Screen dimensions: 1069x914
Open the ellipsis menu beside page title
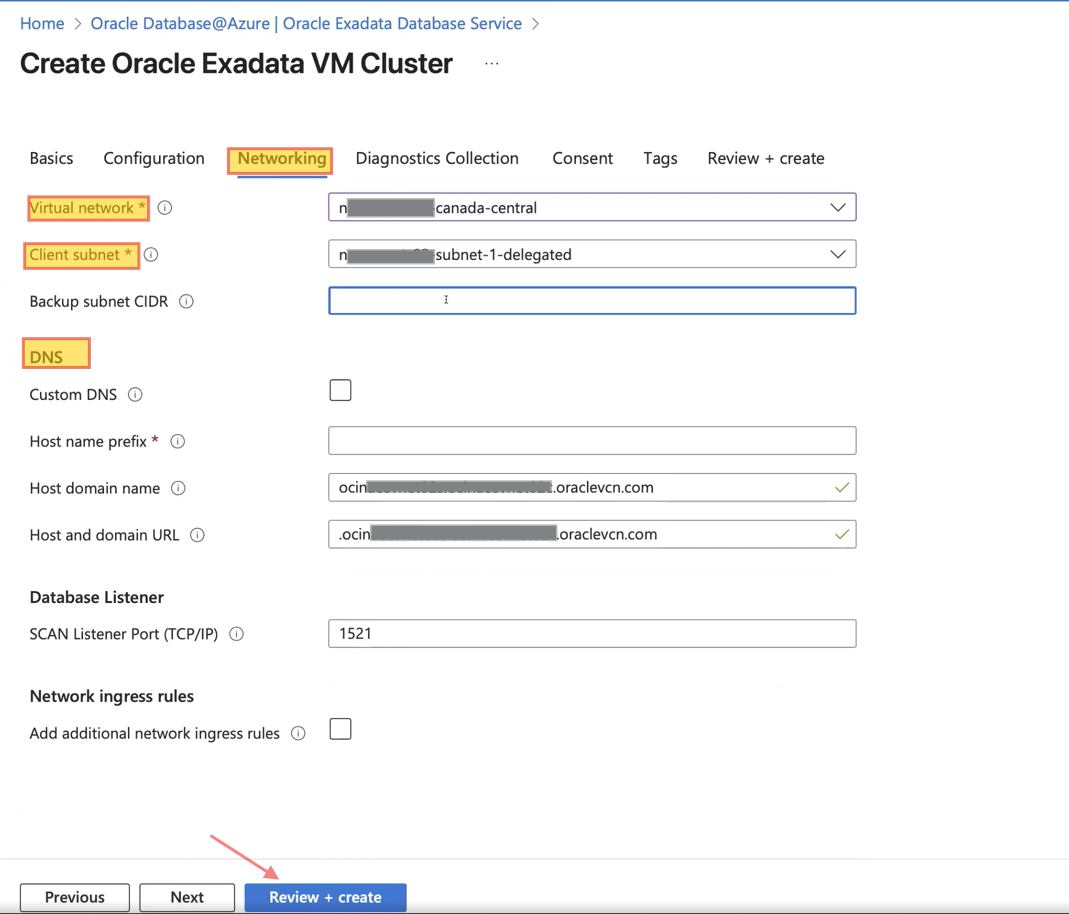tap(492, 63)
